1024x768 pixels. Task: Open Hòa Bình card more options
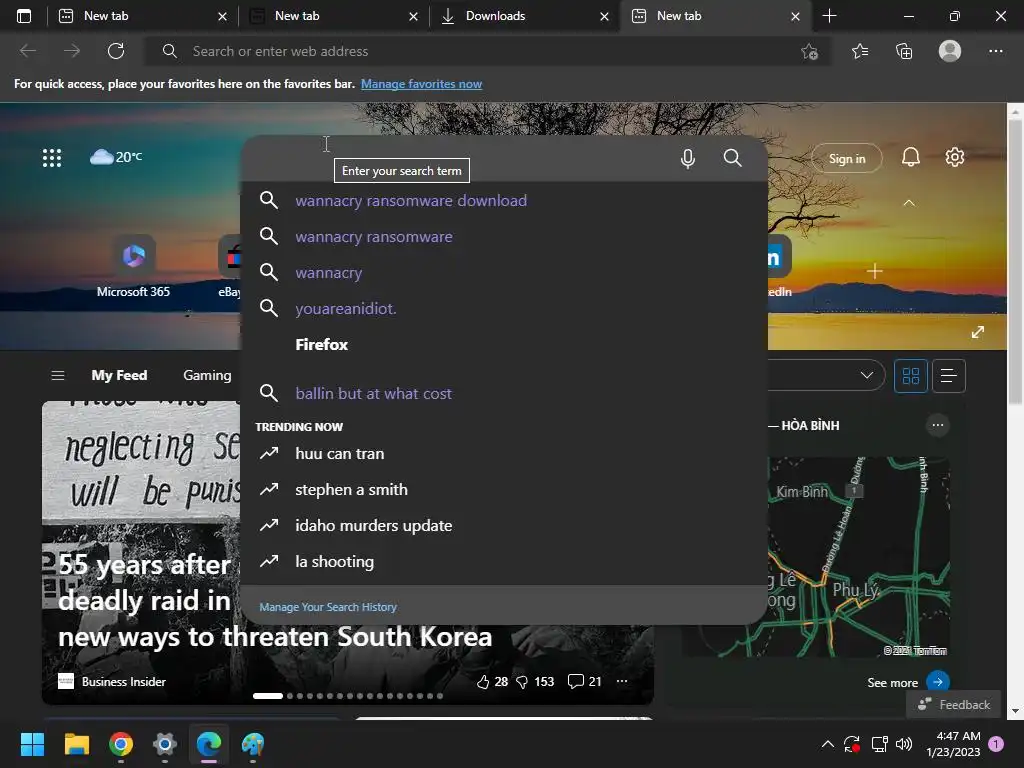[x=938, y=425]
